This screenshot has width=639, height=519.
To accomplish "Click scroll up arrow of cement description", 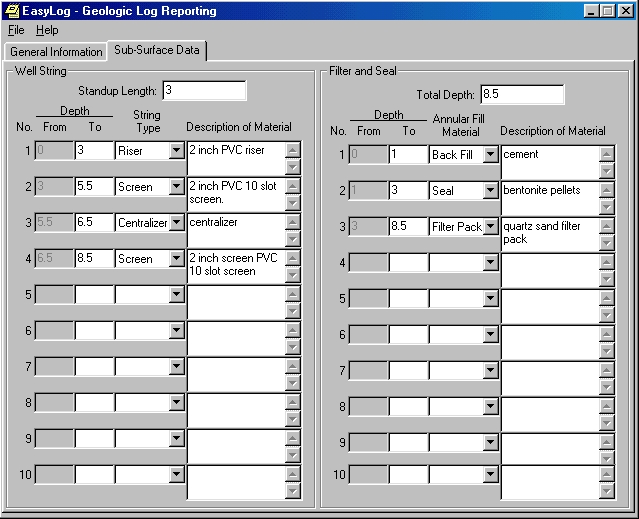I will click(607, 154).
